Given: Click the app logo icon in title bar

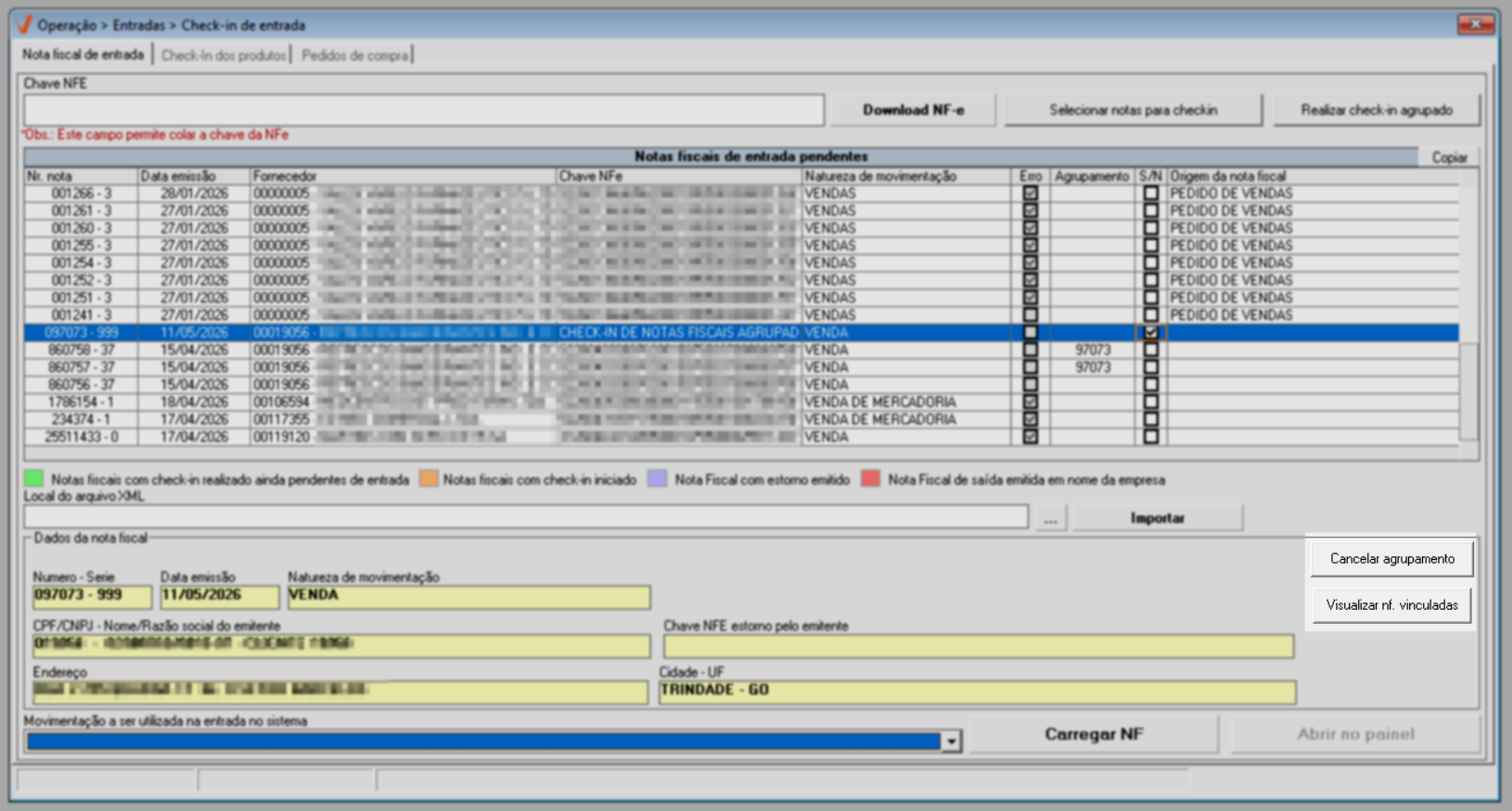Looking at the screenshot, I should point(24,24).
